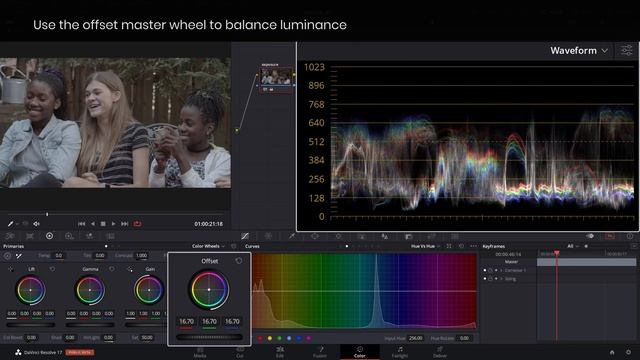Select the Offset red value field
Image resolution: width=640 pixels, height=360 pixels.
(x=187, y=322)
